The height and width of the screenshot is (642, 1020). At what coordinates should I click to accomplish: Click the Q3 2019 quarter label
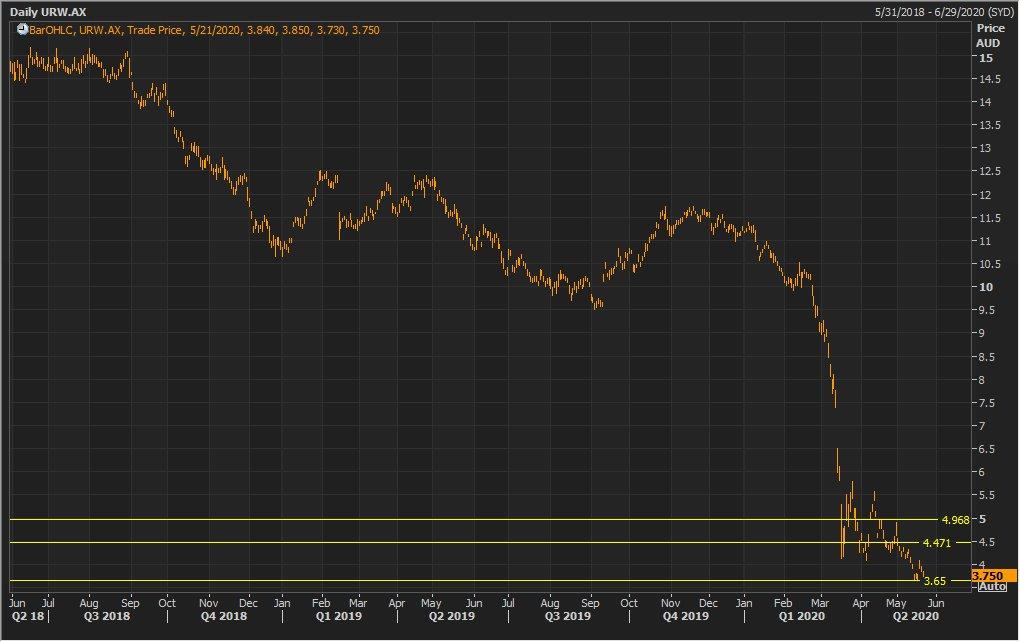click(567, 617)
